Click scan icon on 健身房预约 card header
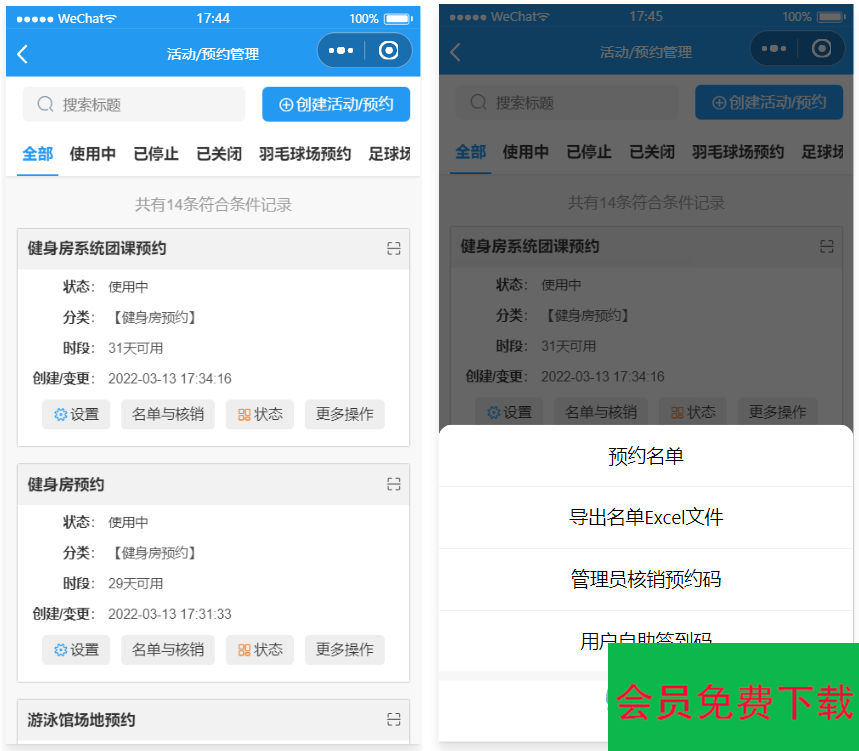The image size is (859, 751). point(394,484)
